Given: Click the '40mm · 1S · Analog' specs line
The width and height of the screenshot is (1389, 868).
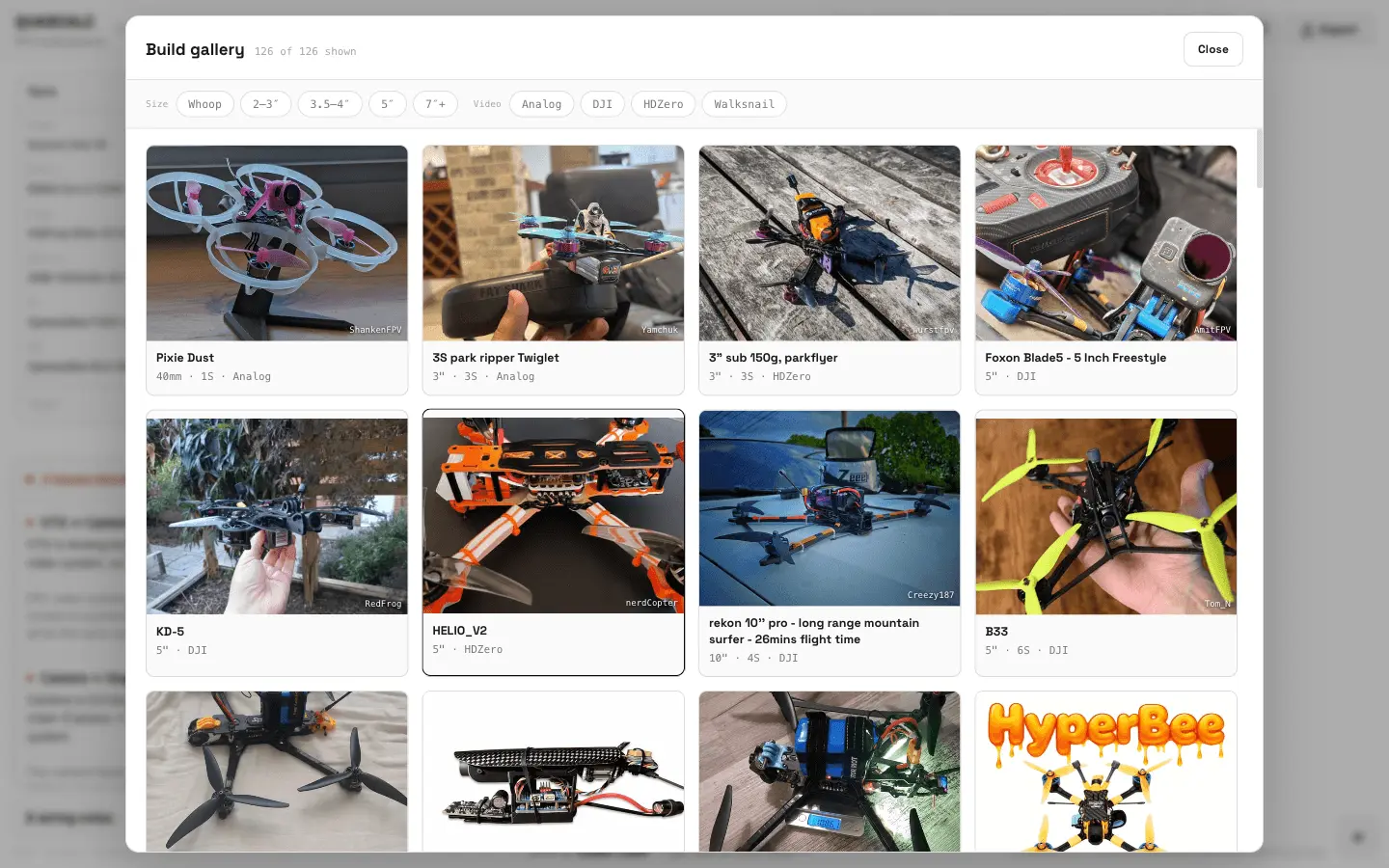Looking at the screenshot, I should coord(213,377).
